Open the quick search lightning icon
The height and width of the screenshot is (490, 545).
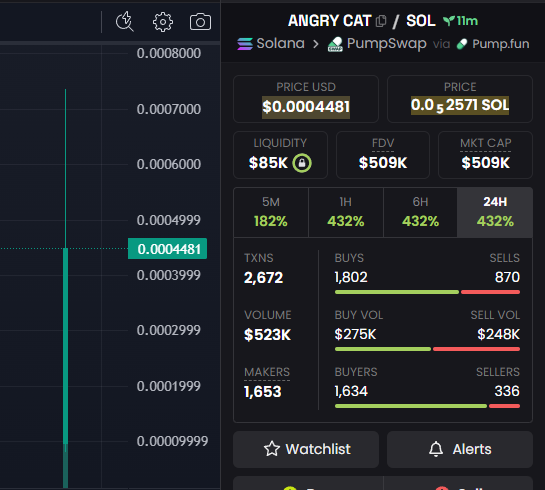click(124, 22)
